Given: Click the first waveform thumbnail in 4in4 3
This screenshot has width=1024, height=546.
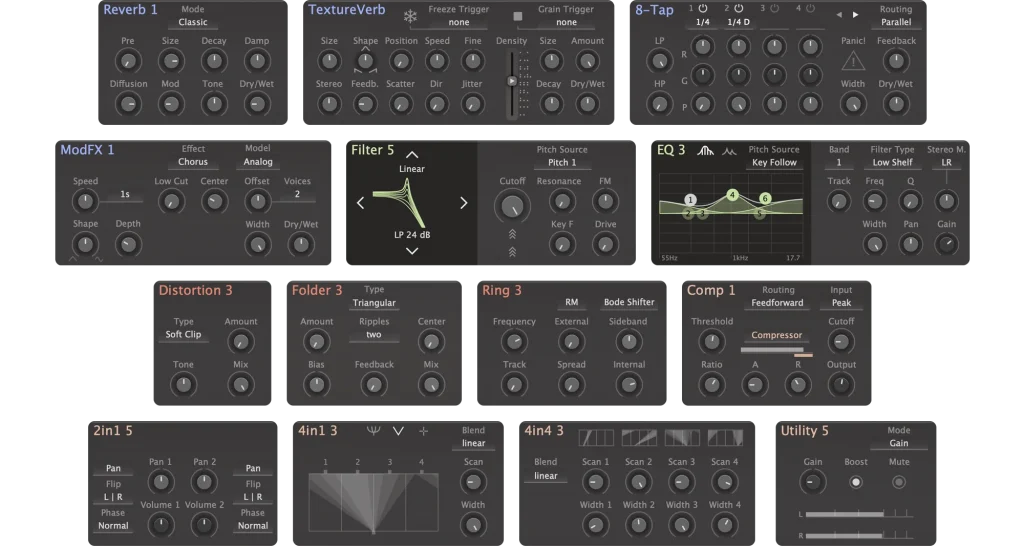Looking at the screenshot, I should pyautogui.click(x=595, y=437).
